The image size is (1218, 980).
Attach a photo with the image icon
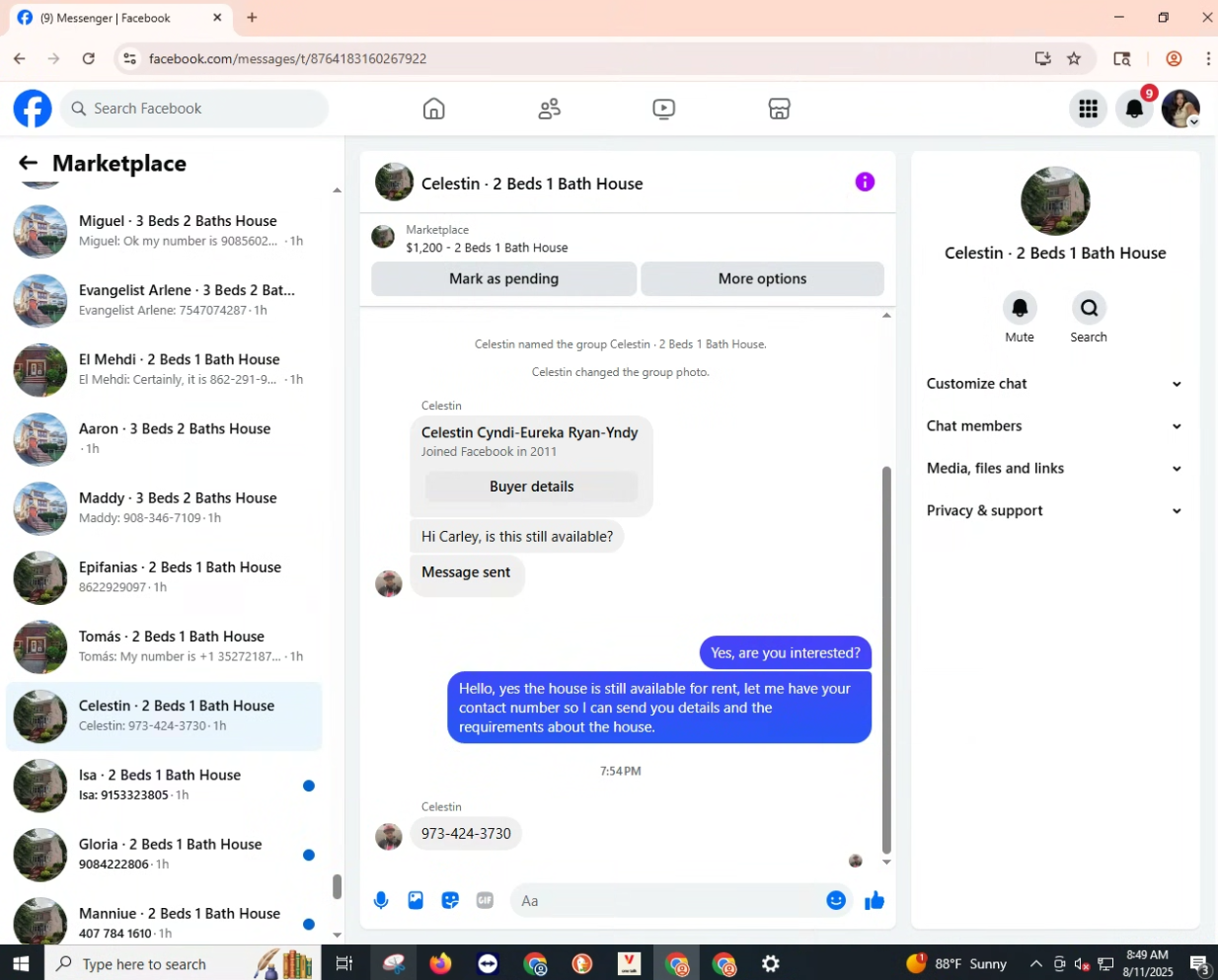(x=416, y=900)
